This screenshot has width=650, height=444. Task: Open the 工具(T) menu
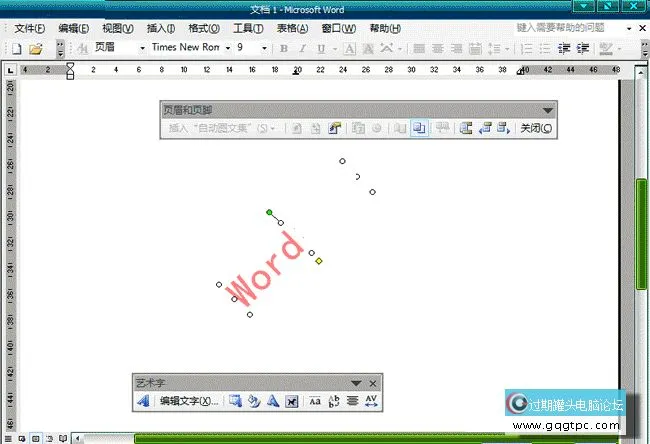coord(248,29)
